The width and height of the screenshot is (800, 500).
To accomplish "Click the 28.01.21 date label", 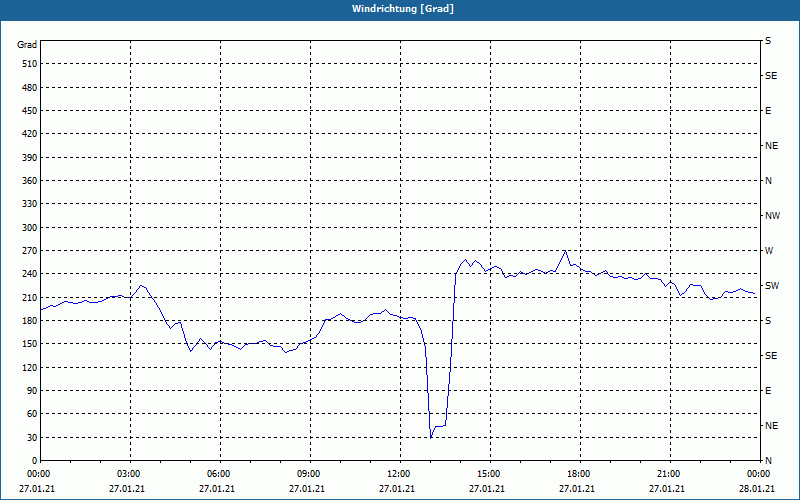I will (x=757, y=489).
